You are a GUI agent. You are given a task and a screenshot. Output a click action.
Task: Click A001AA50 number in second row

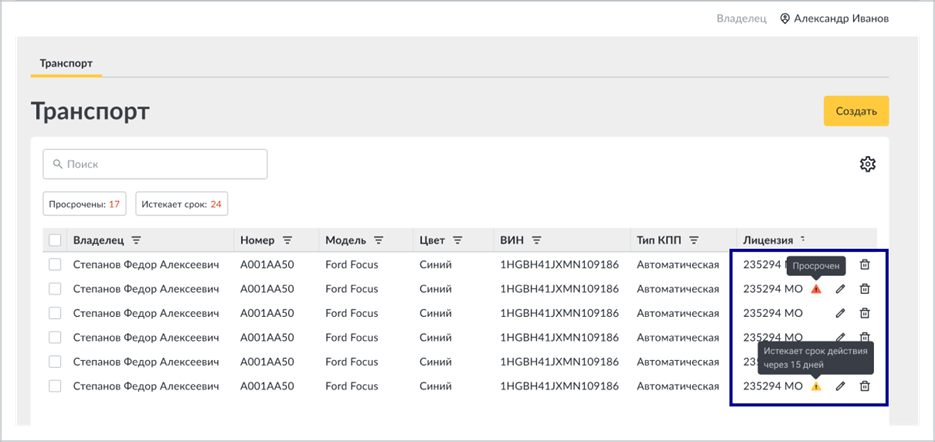pos(267,289)
